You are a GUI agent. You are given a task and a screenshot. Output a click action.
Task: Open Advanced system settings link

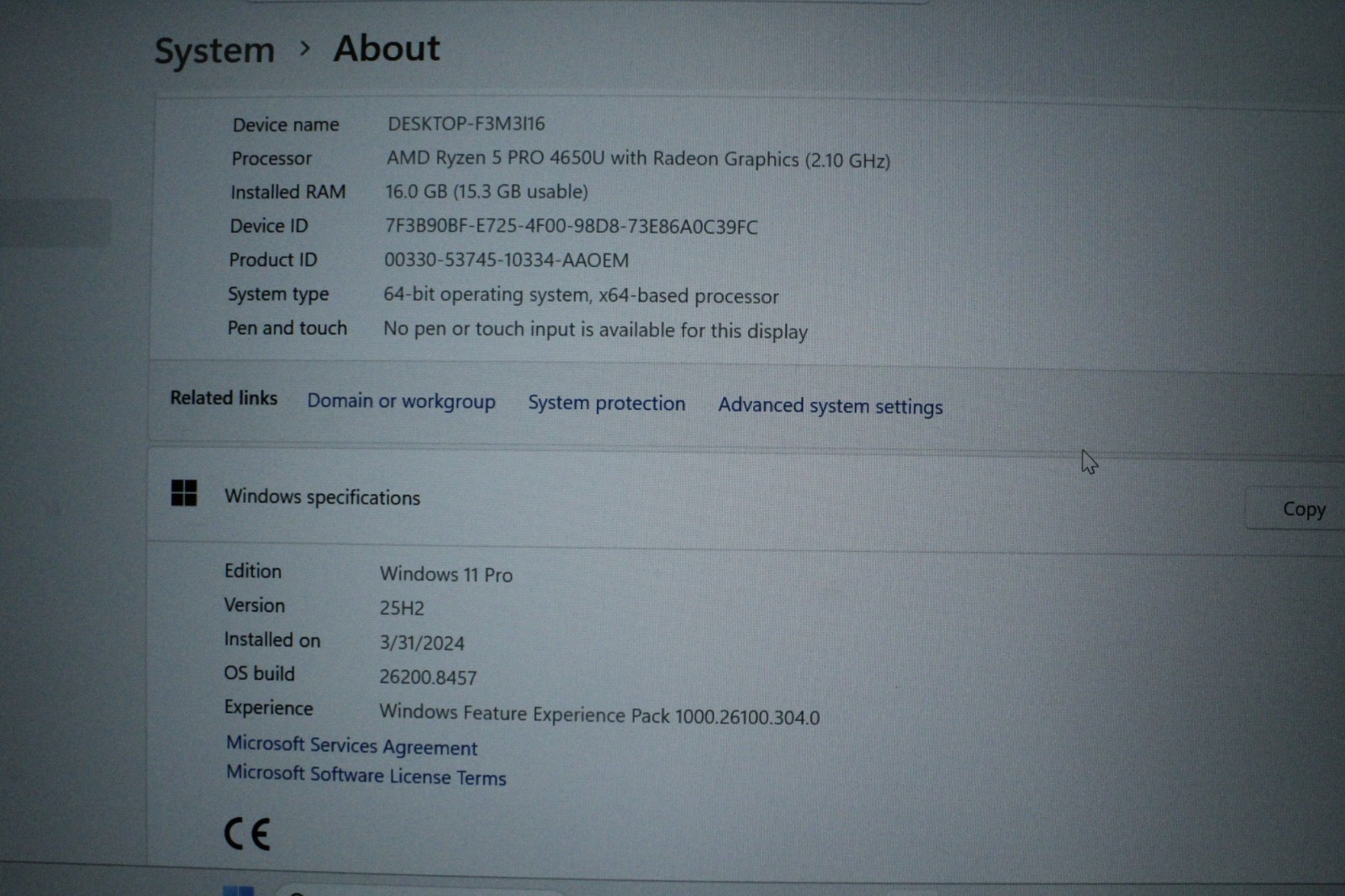pos(830,406)
